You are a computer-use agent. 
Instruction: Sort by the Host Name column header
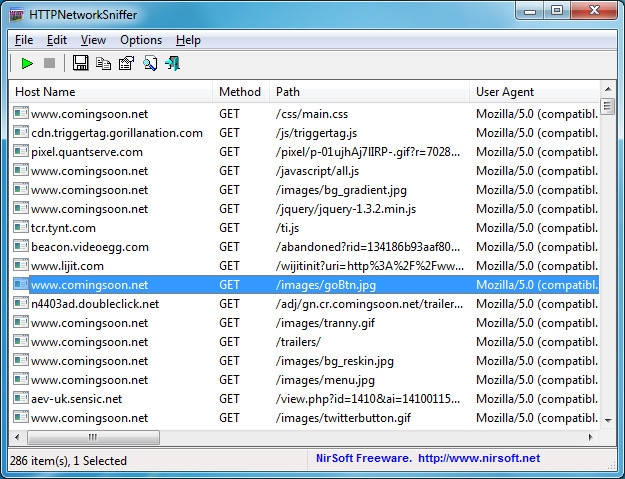point(111,92)
